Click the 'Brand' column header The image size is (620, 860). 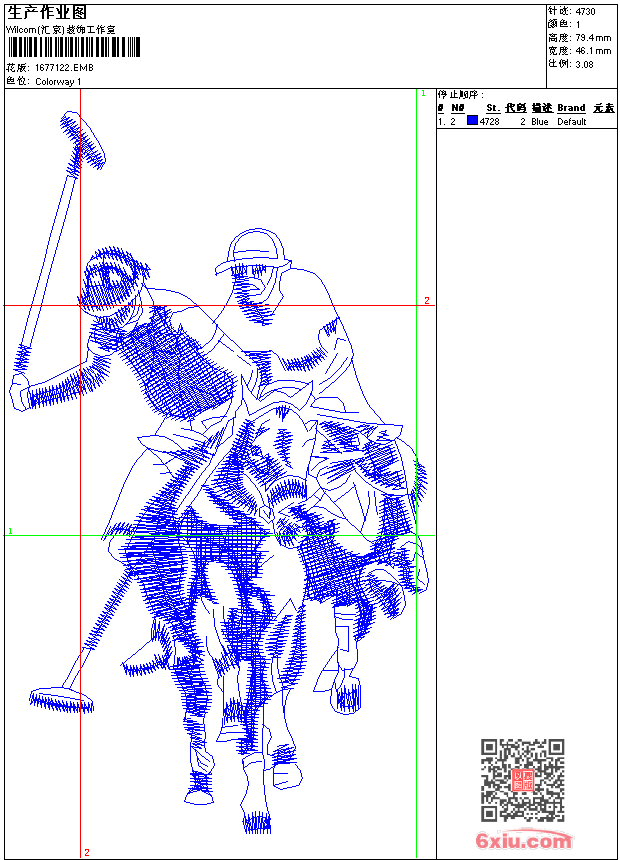click(571, 108)
